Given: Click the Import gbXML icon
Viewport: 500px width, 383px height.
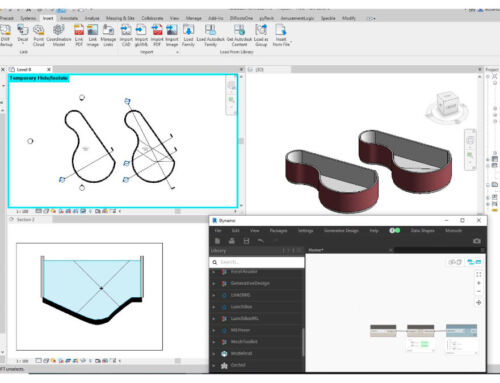Looking at the screenshot, I should [x=141, y=30].
